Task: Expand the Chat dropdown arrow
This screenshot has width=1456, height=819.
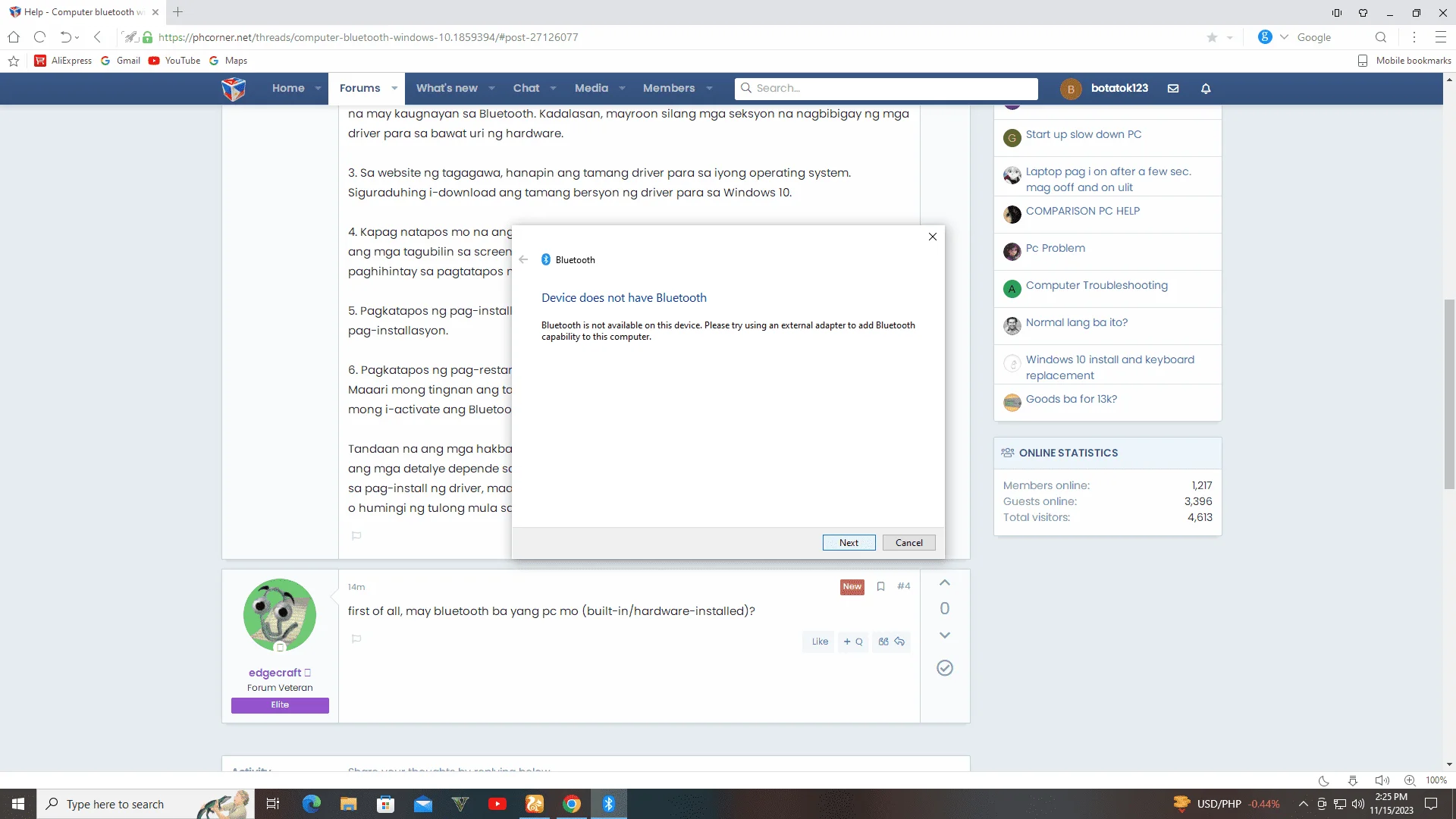Action: (553, 89)
